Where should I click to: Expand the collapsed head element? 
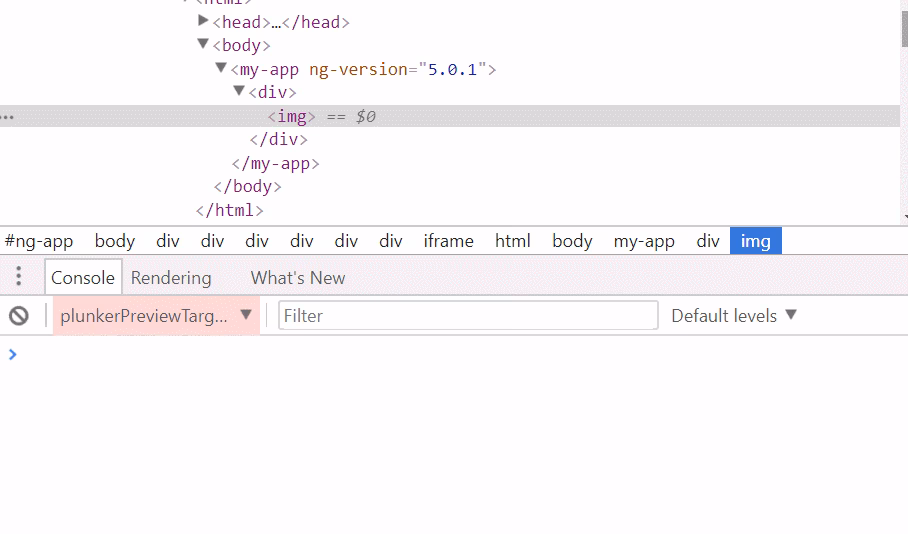(x=204, y=21)
